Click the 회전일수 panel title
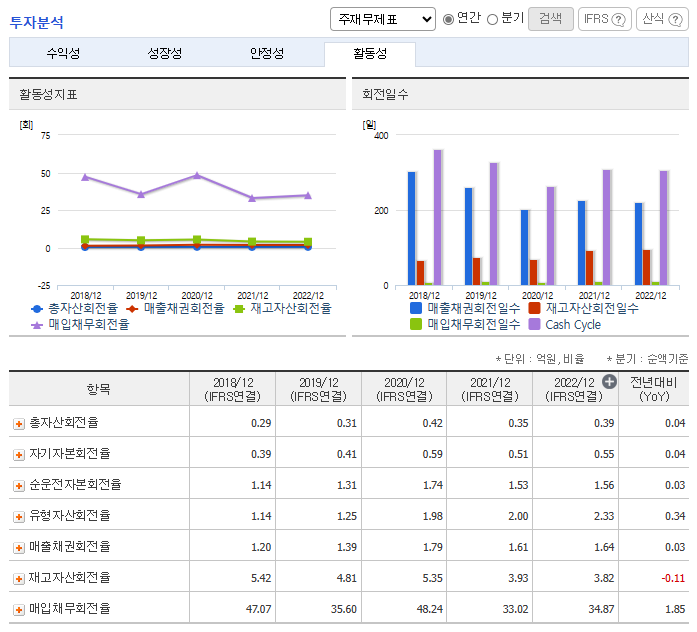Viewport: 697px width, 632px height. tap(385, 95)
